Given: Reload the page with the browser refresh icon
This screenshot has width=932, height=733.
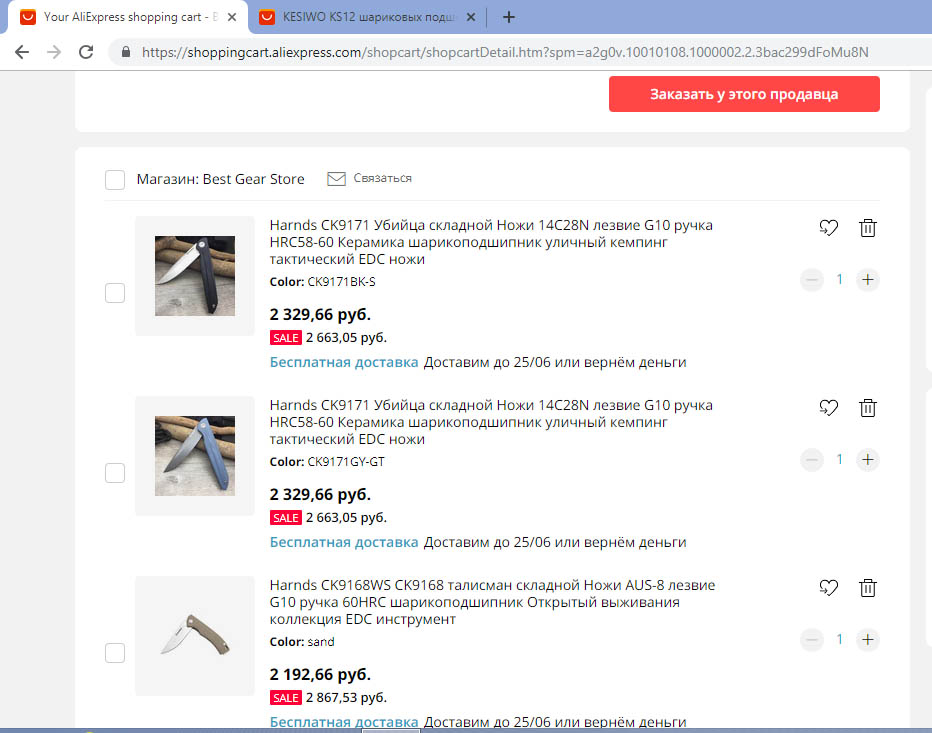Looking at the screenshot, I should pos(86,52).
